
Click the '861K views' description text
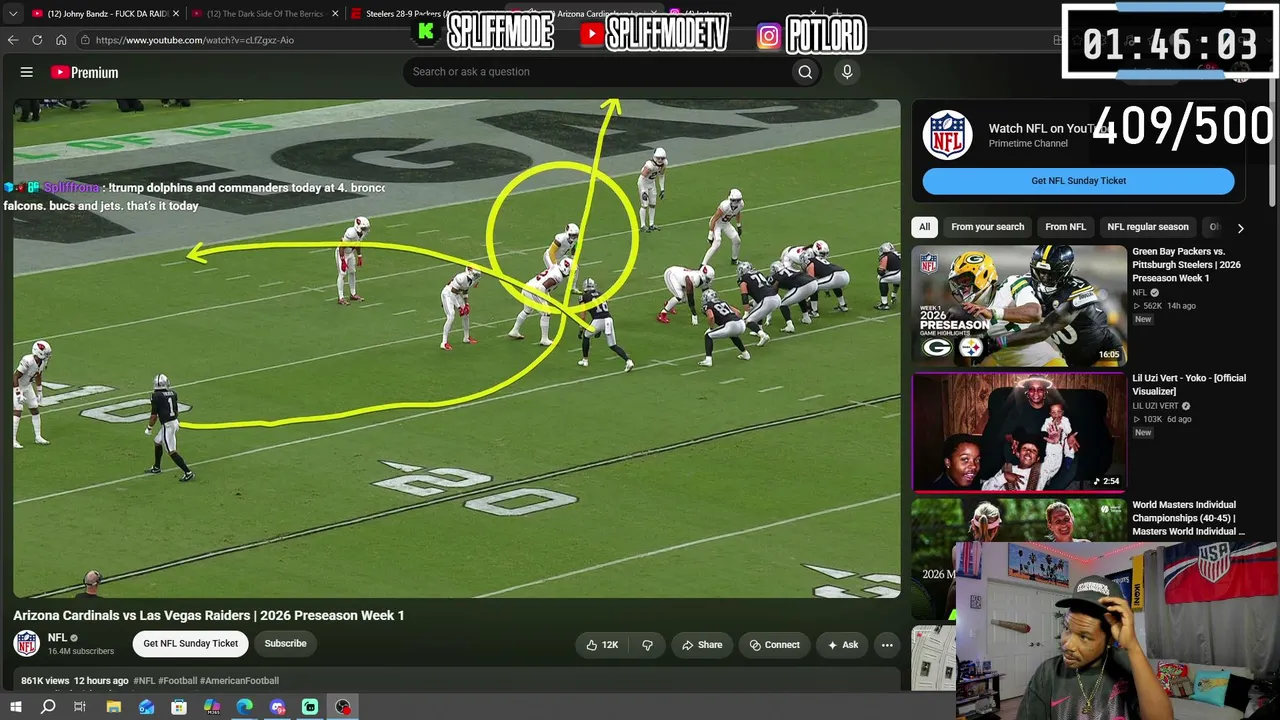tap(45, 681)
